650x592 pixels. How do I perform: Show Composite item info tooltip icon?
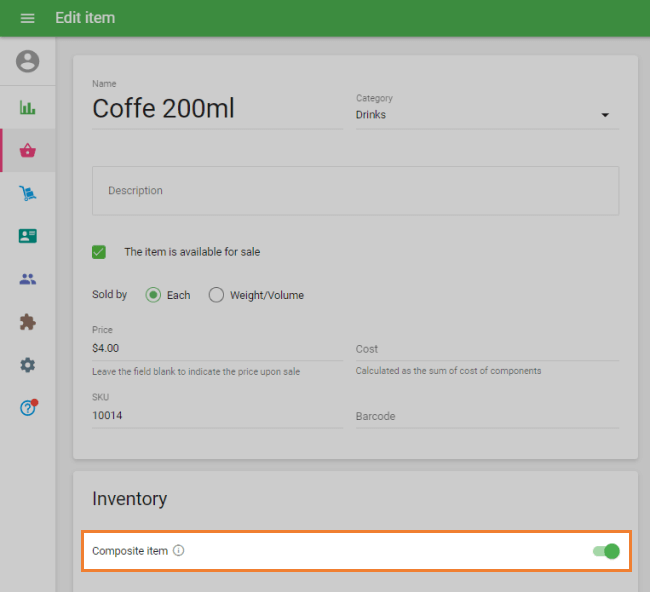click(x=178, y=551)
